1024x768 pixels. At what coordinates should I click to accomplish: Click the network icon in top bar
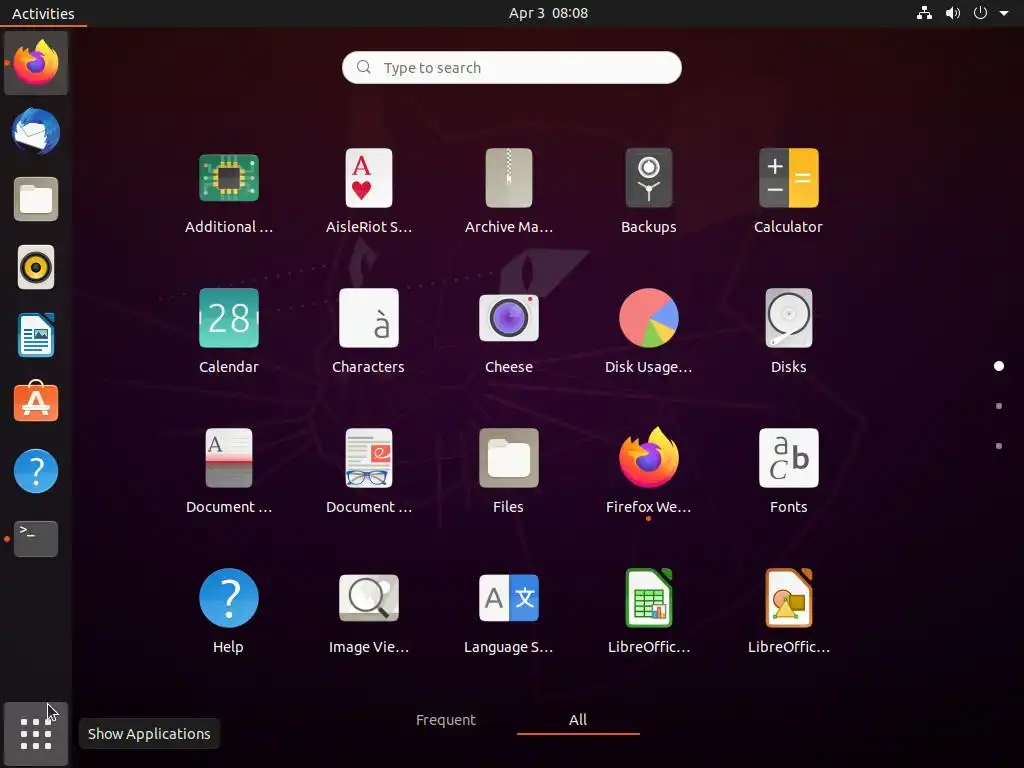click(924, 13)
